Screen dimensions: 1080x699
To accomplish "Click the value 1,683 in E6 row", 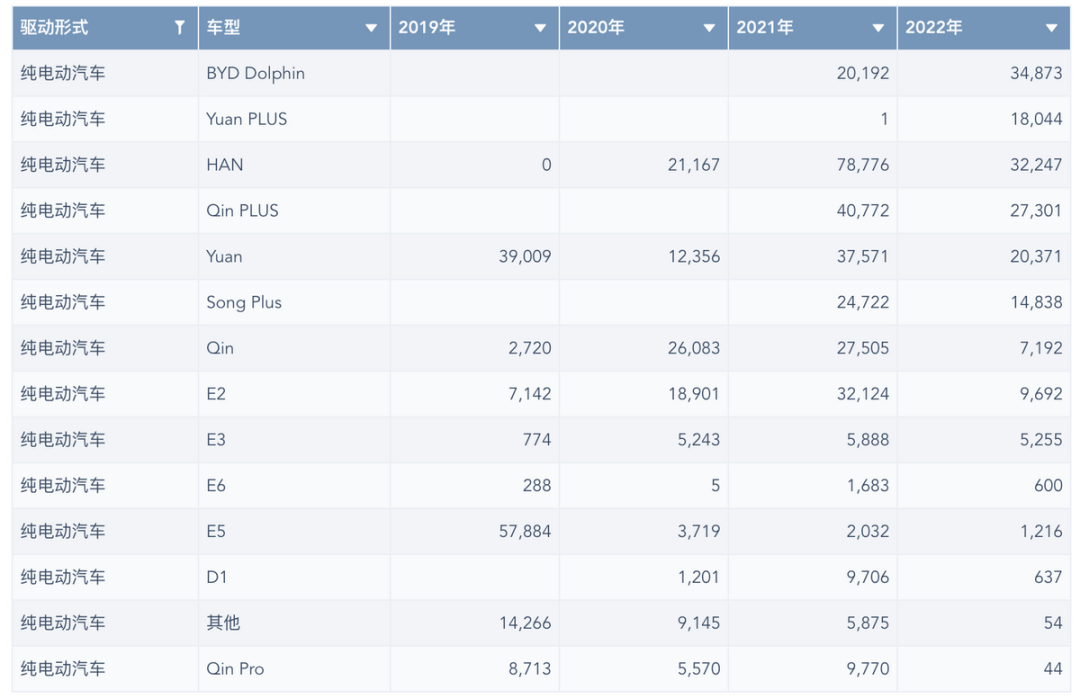I will (x=868, y=486).
